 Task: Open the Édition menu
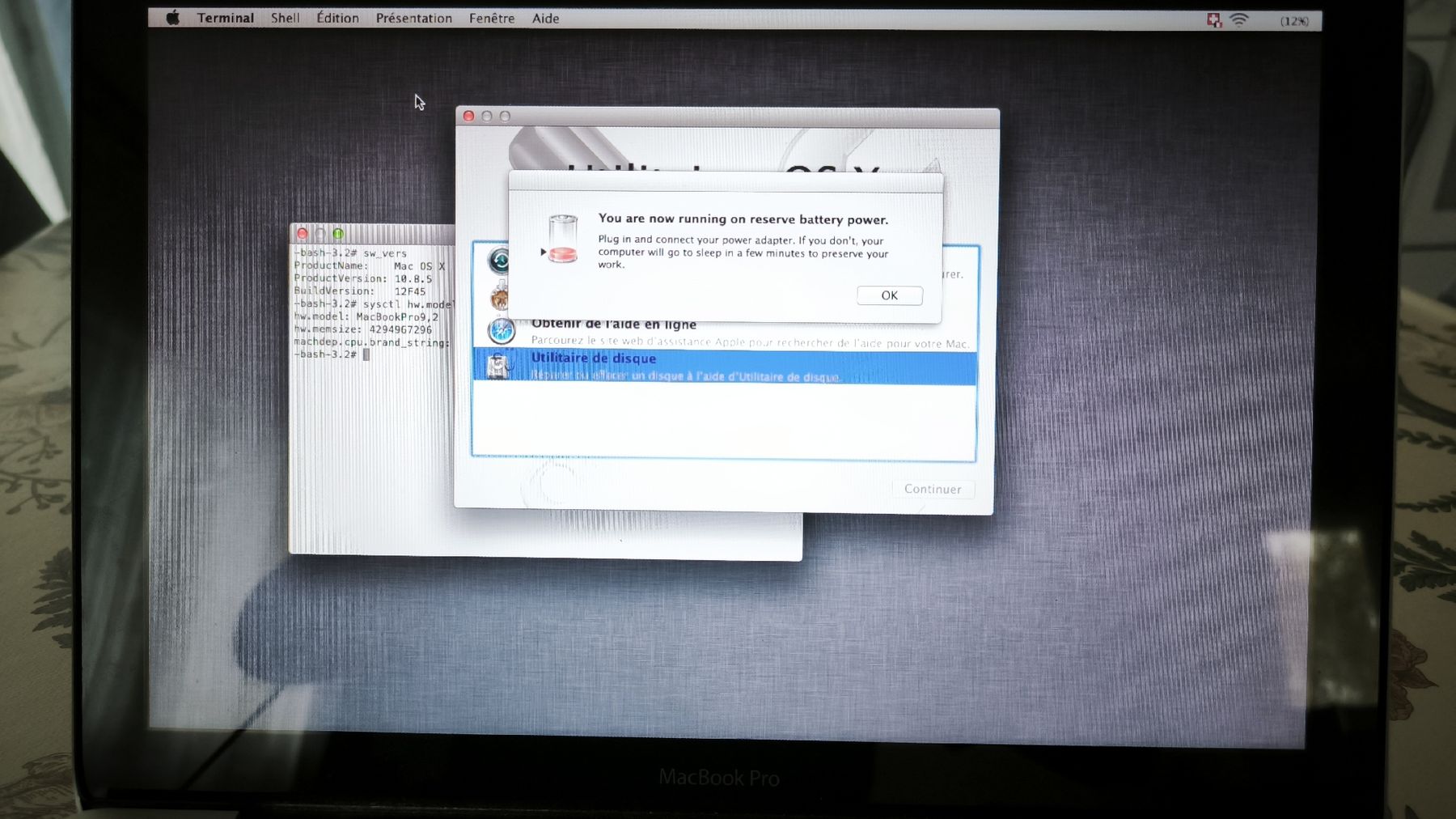click(x=337, y=18)
